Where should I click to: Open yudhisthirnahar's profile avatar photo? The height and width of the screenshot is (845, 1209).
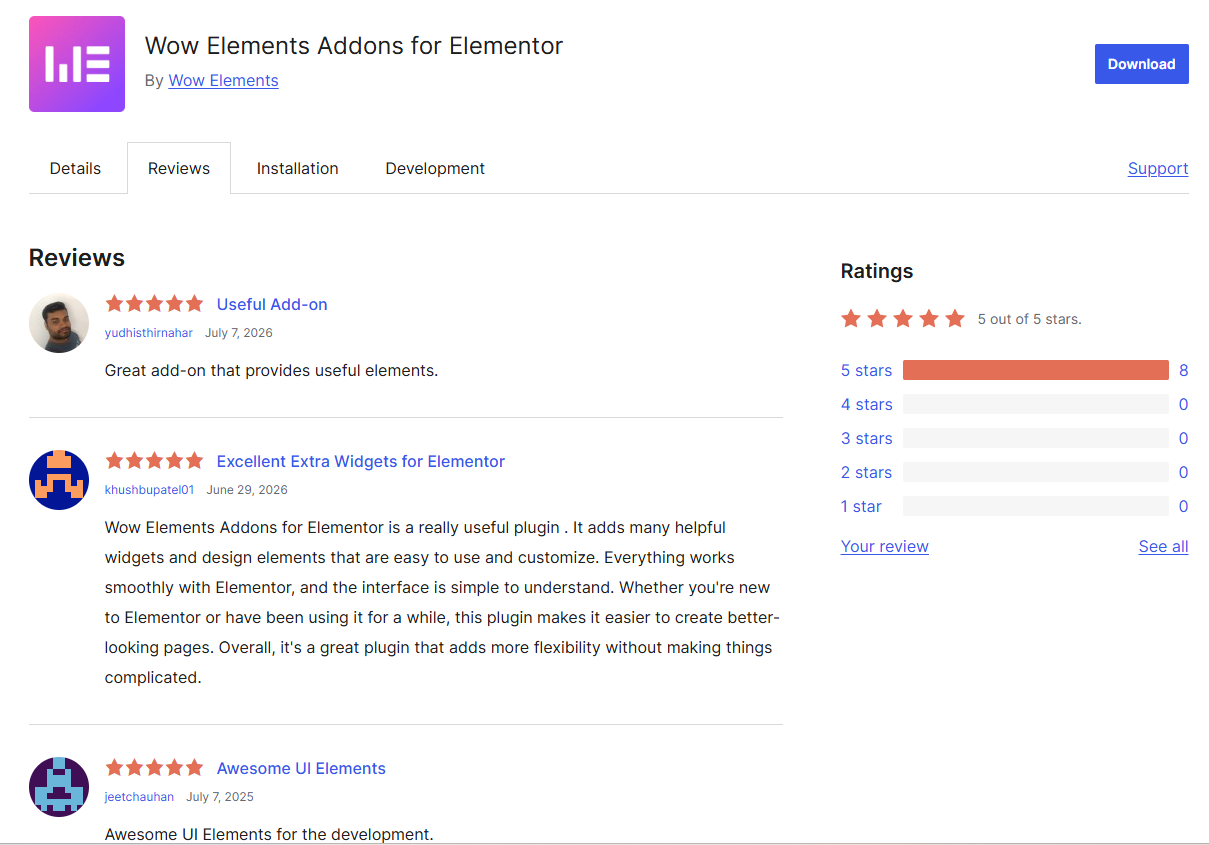pos(59,323)
